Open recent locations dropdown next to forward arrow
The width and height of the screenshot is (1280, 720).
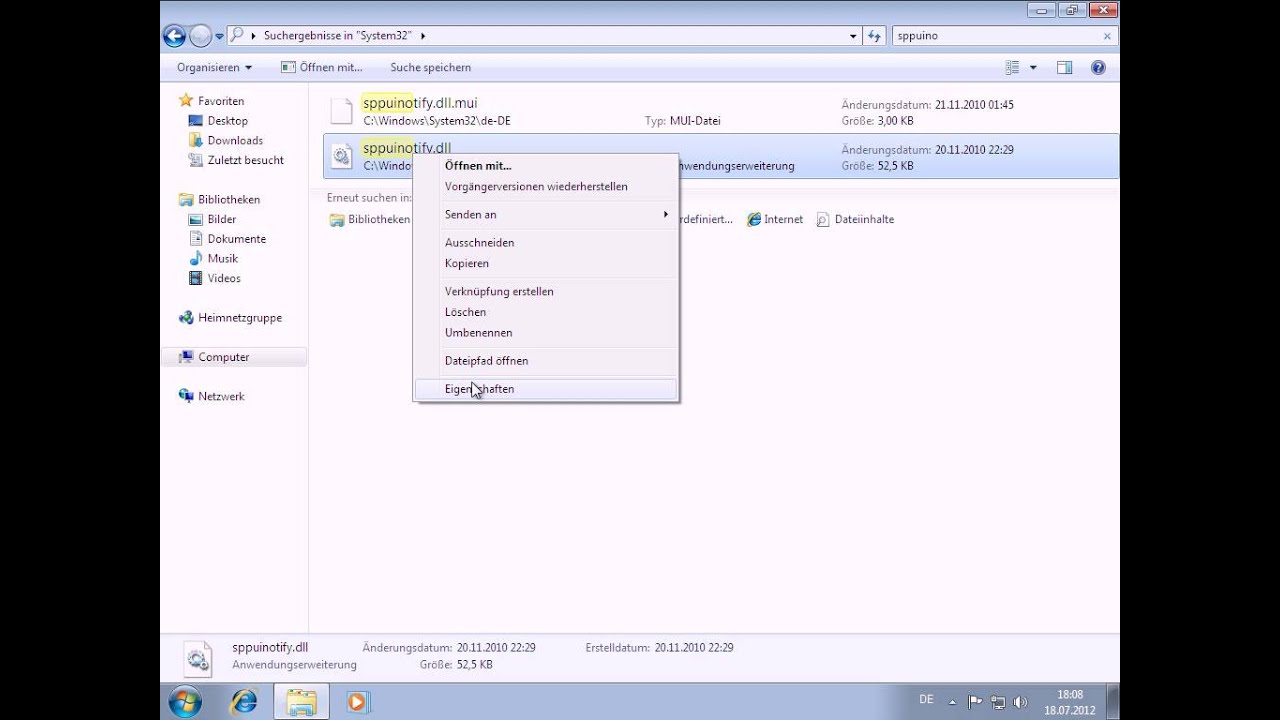pyautogui.click(x=219, y=36)
